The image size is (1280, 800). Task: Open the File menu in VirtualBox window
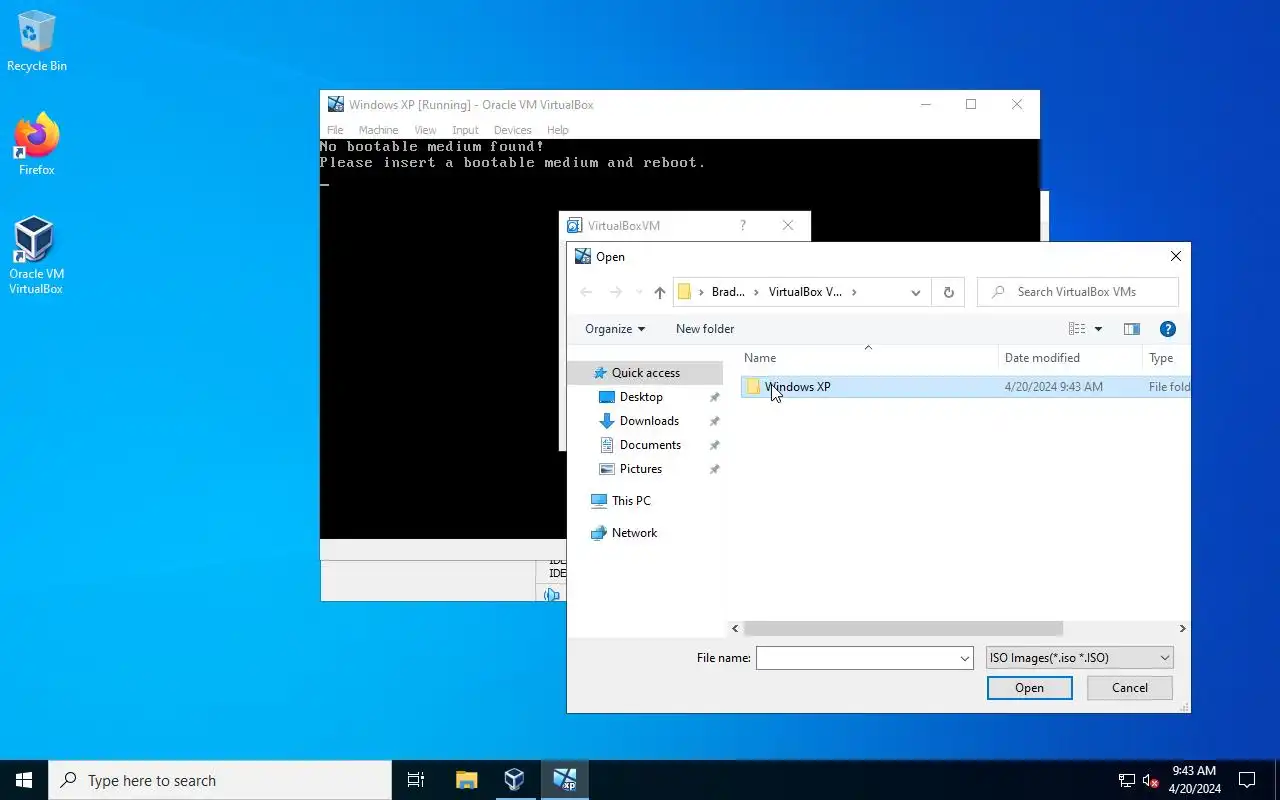(335, 130)
